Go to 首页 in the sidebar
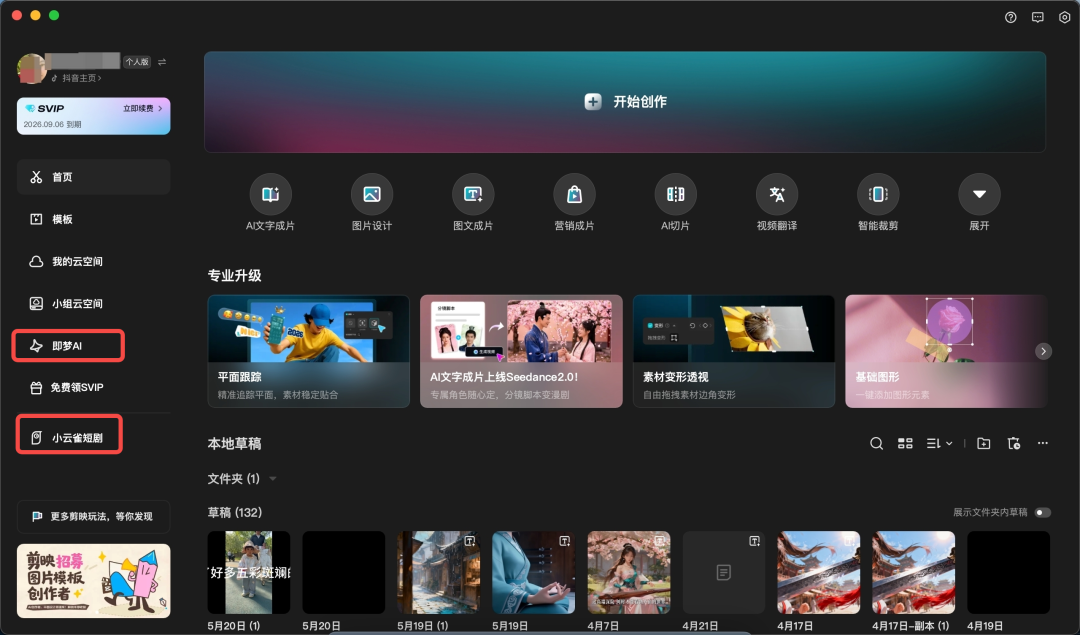This screenshot has height=635, width=1080. (94, 177)
